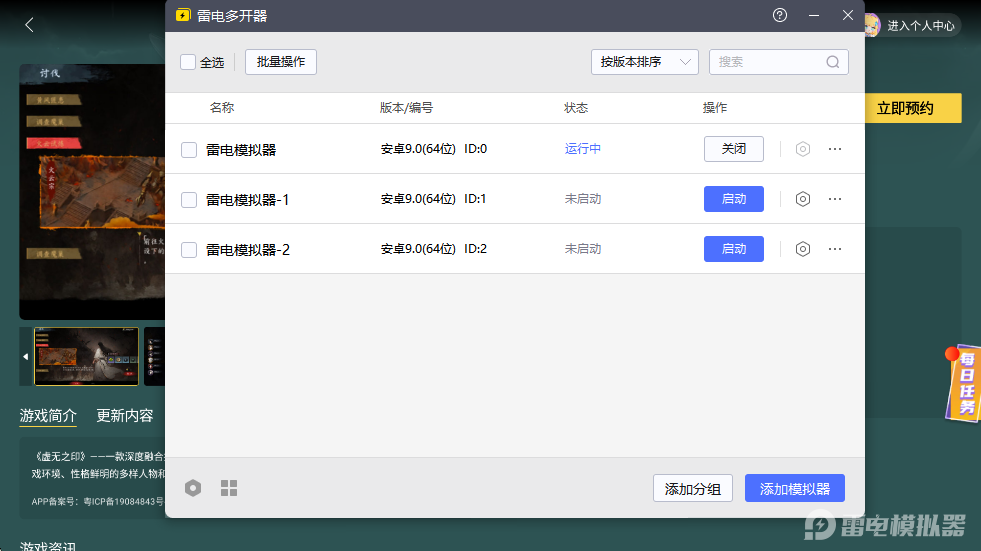Click the 名称 column header
This screenshot has width=981, height=551.
point(221,108)
